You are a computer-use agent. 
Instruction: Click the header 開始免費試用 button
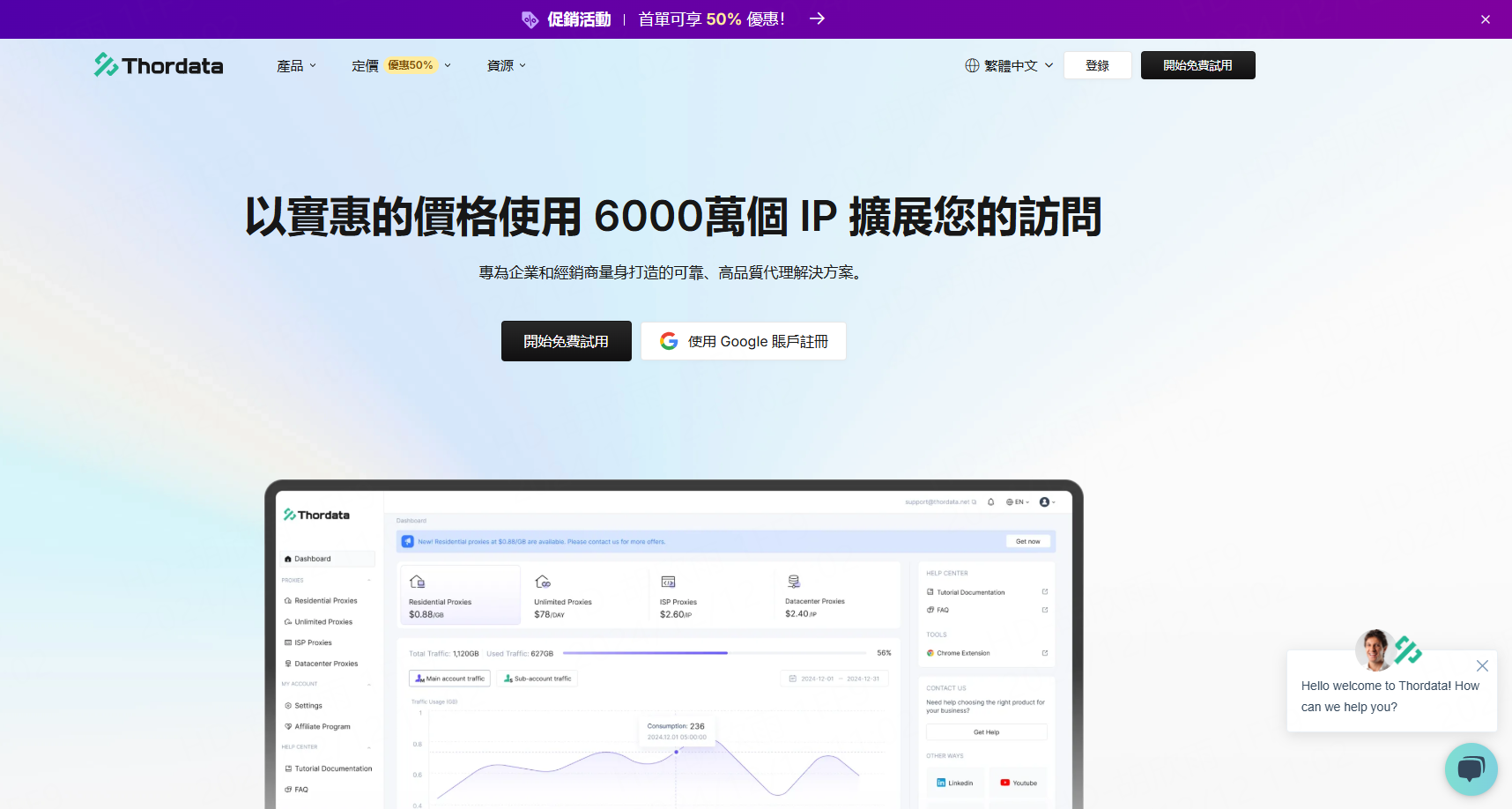click(1197, 65)
